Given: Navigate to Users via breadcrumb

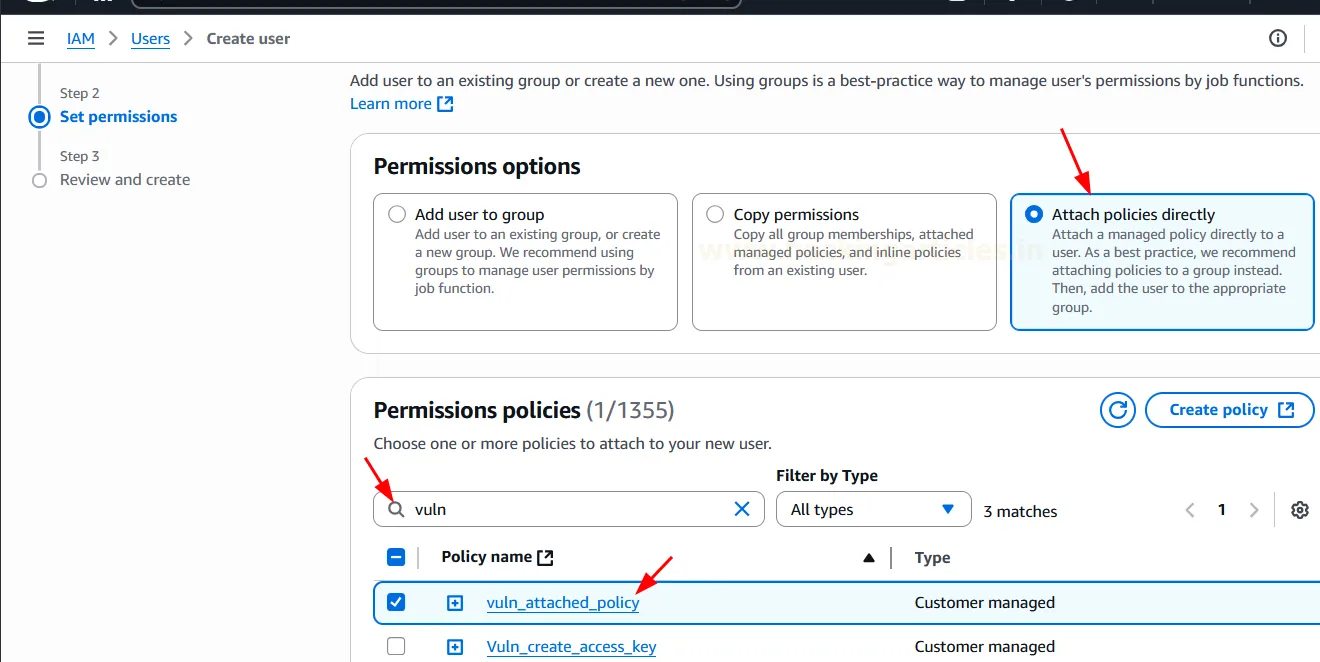Looking at the screenshot, I should [150, 38].
